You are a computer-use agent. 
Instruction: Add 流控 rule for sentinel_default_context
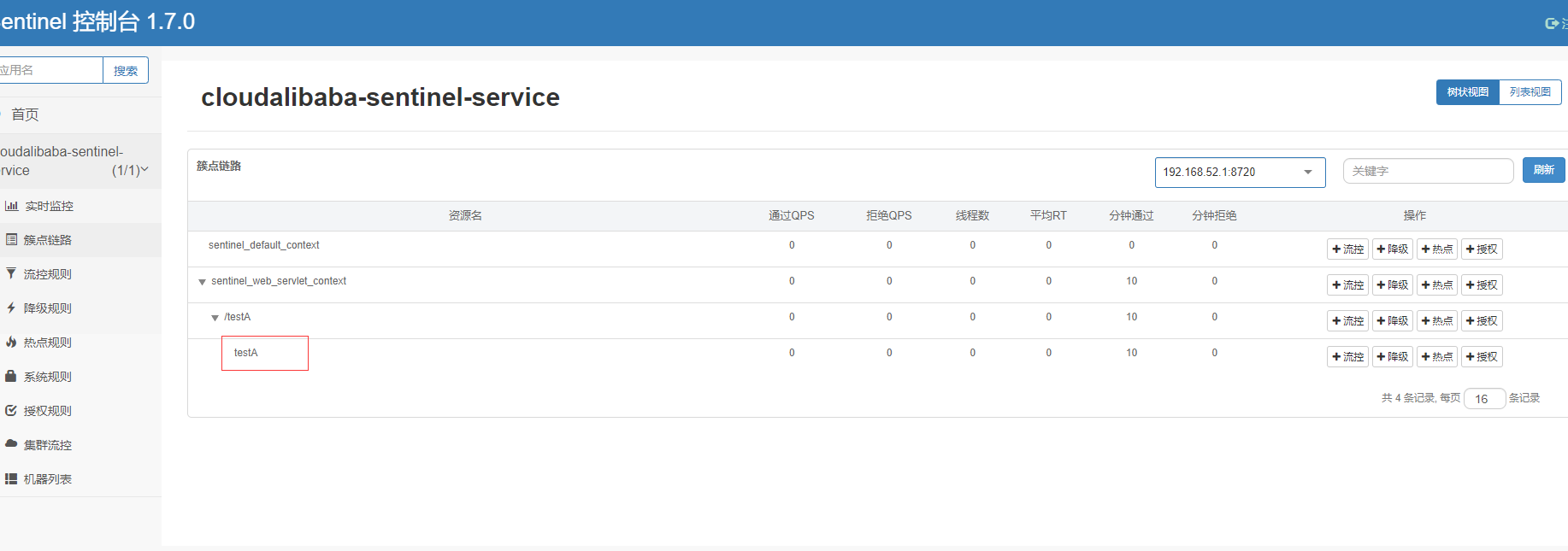pos(1347,249)
